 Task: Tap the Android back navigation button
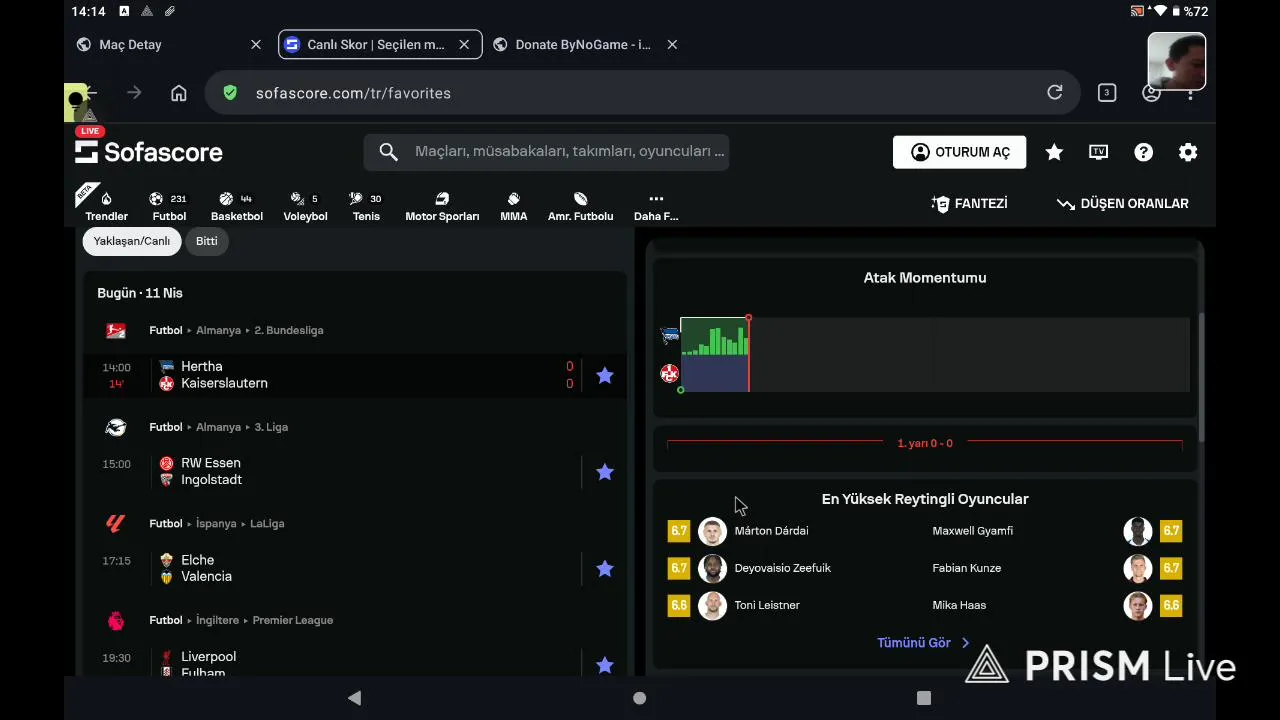coord(354,698)
